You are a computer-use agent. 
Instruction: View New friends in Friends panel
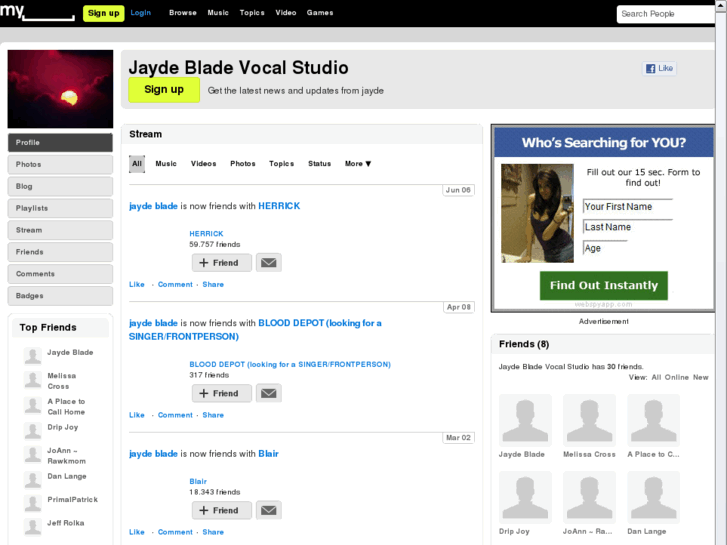coord(701,377)
